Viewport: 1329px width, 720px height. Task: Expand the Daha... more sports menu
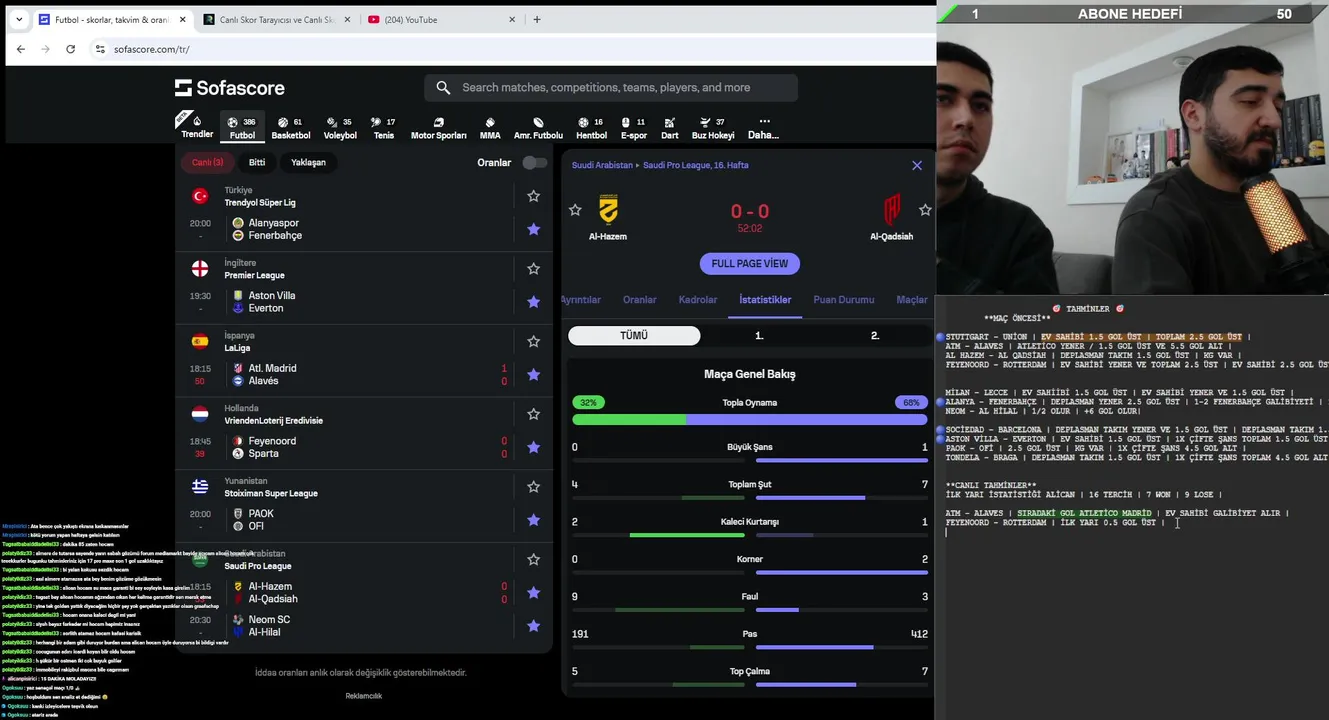pyautogui.click(x=764, y=127)
